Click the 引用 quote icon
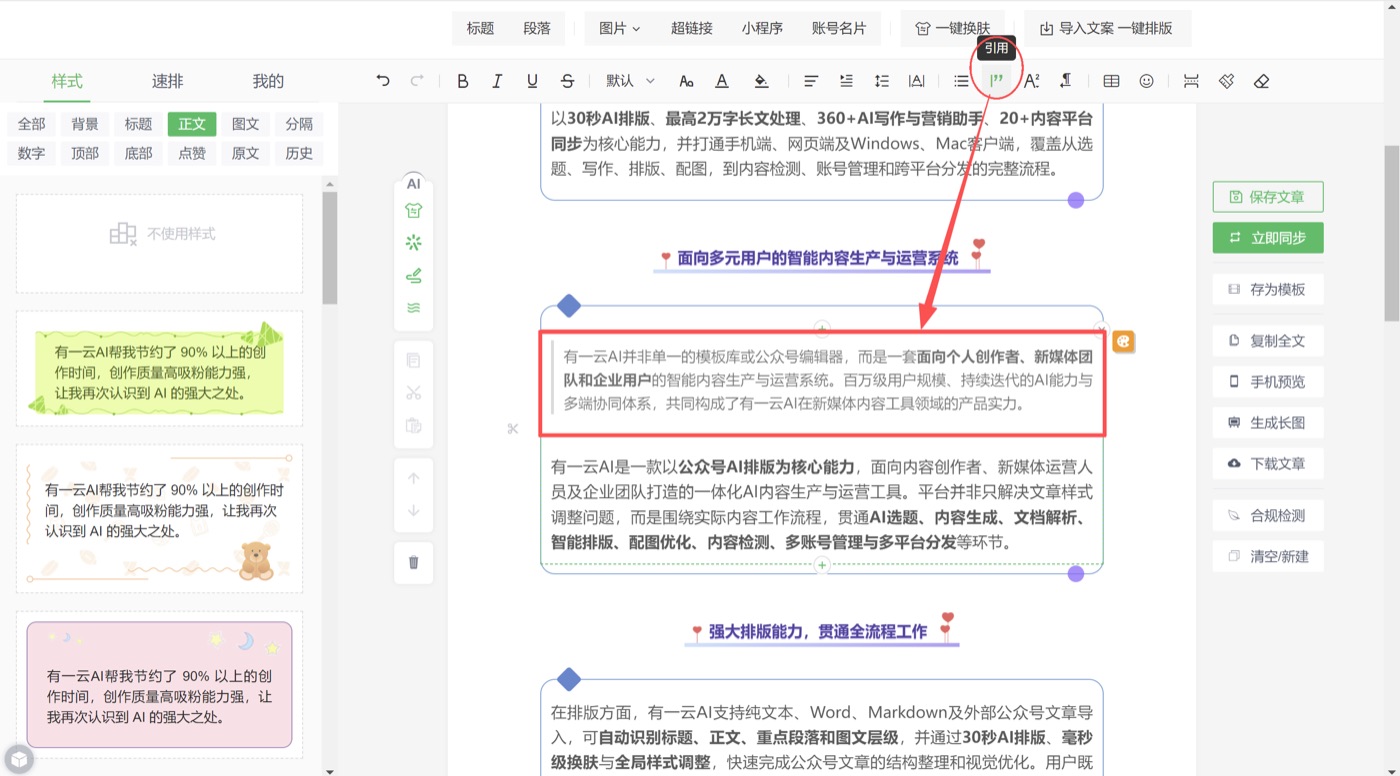The width and height of the screenshot is (1400, 776). pyautogui.click(x=996, y=81)
